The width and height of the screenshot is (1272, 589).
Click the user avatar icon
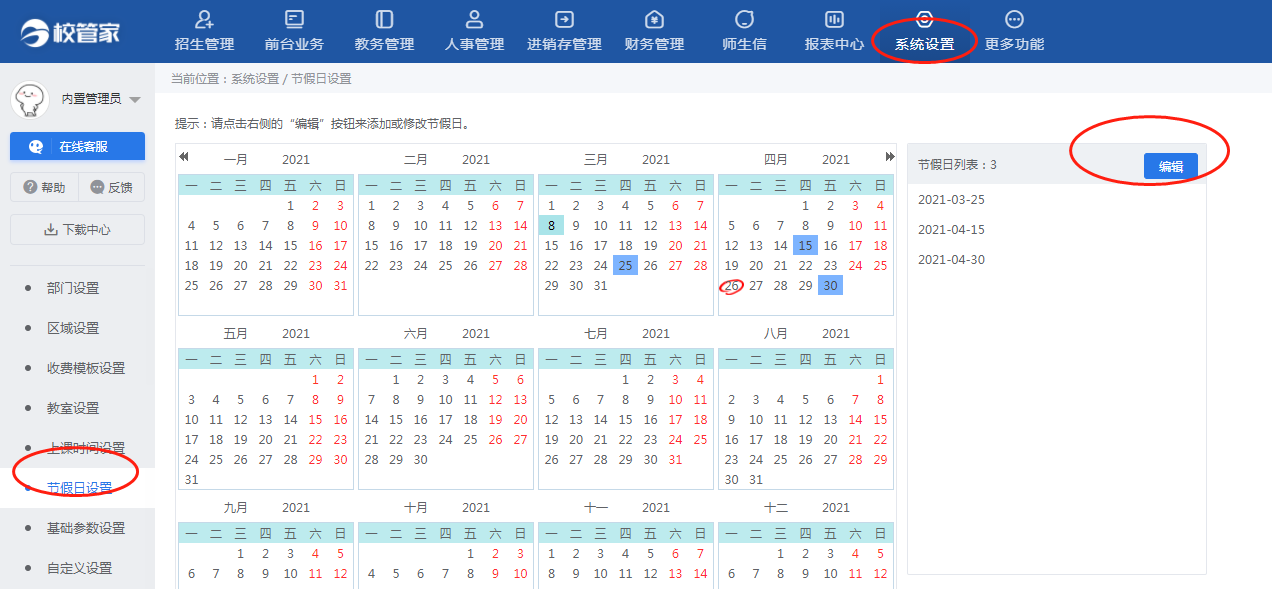(x=30, y=98)
